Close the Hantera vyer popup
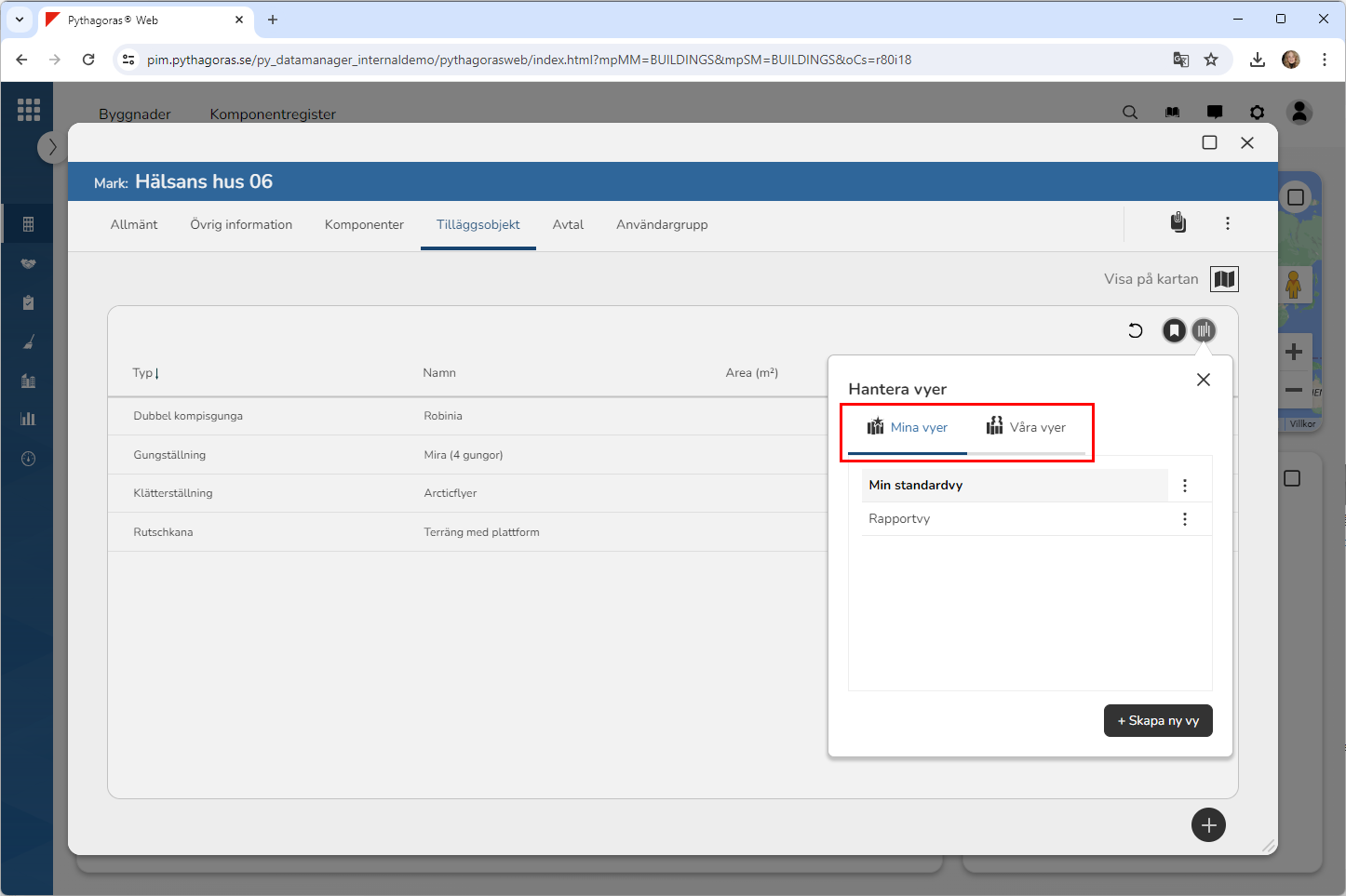Screen dimensions: 1346x896 pos(1203,380)
